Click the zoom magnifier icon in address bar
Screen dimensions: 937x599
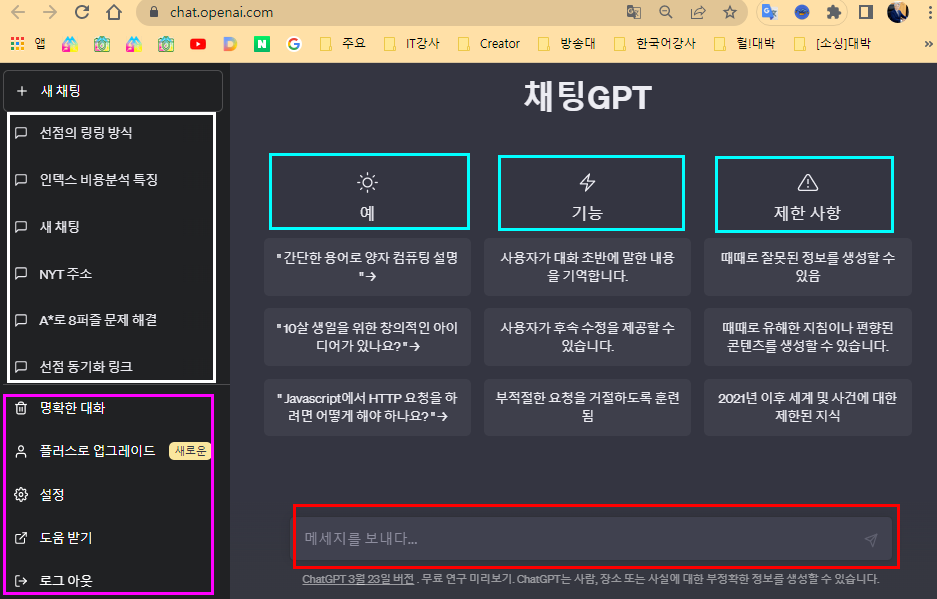[x=666, y=13]
